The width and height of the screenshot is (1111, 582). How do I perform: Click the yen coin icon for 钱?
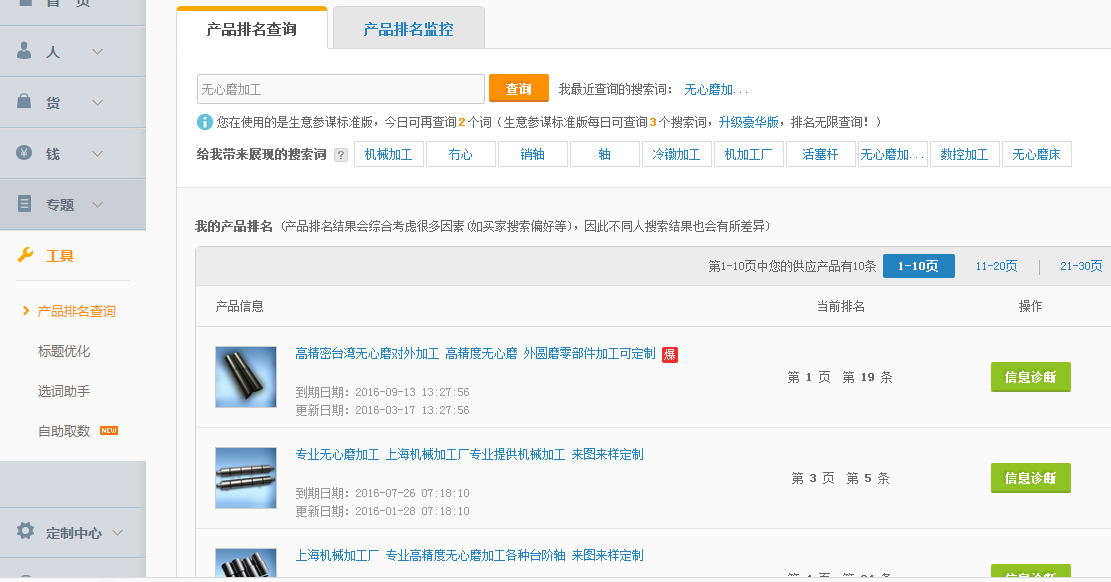click(25, 153)
